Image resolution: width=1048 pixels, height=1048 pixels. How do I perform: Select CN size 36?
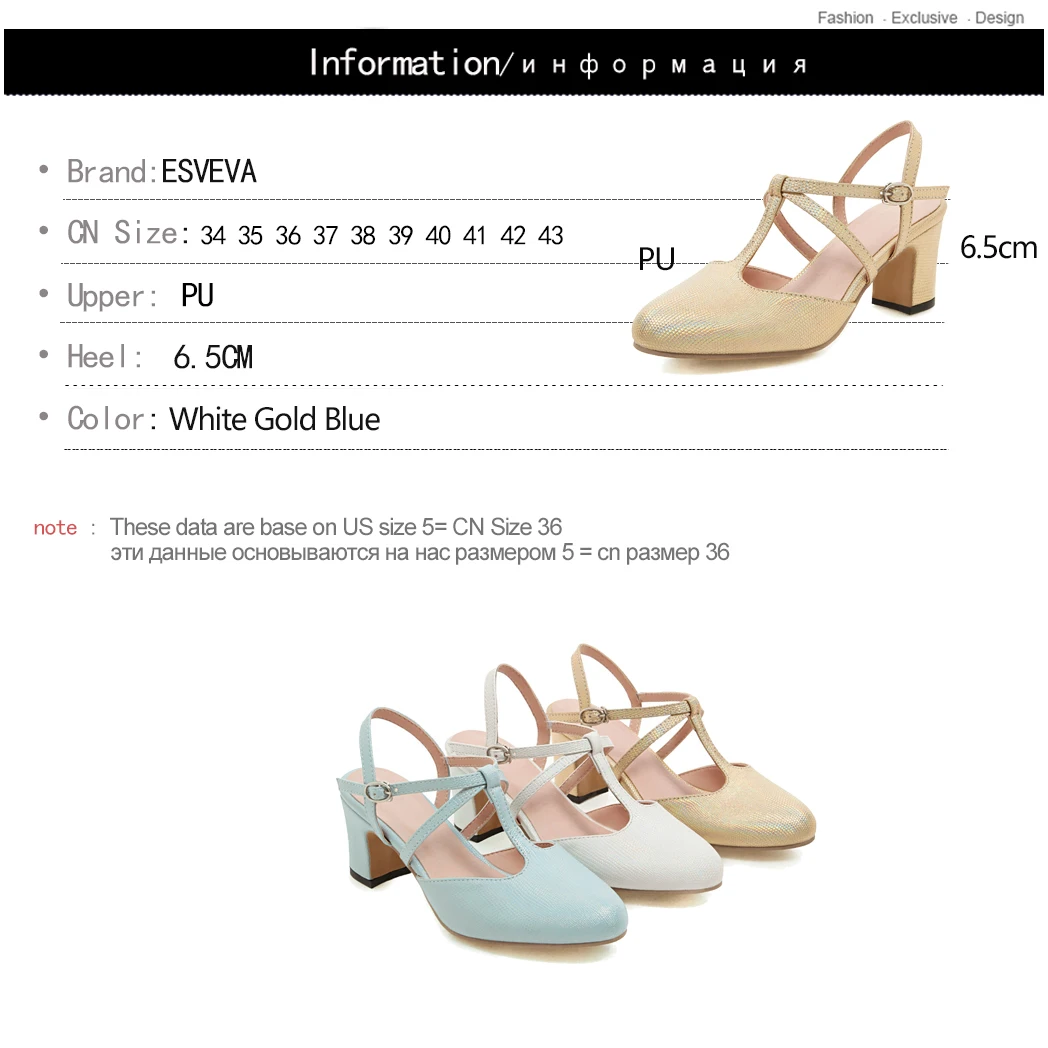pyautogui.click(x=288, y=235)
